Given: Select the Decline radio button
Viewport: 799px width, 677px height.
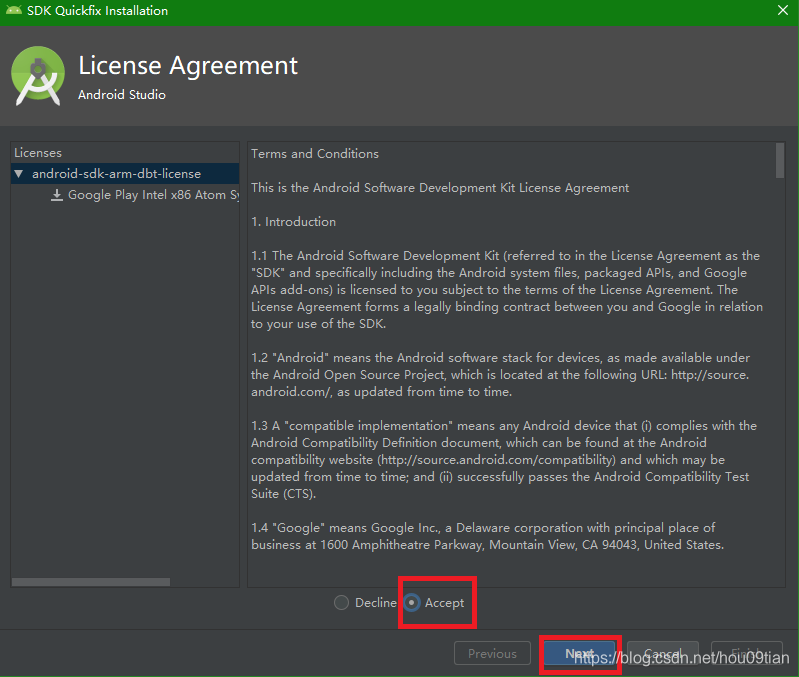Looking at the screenshot, I should (x=341, y=603).
